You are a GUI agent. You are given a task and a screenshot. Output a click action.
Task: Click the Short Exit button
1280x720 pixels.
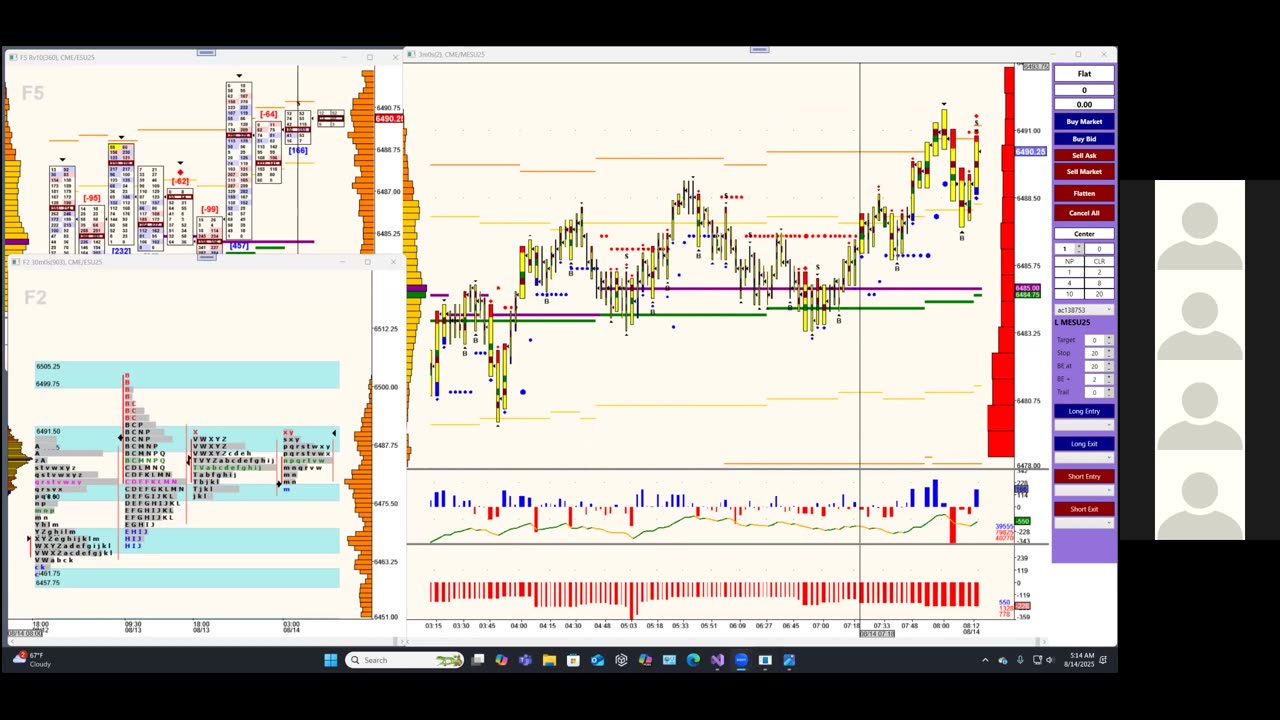point(1084,509)
